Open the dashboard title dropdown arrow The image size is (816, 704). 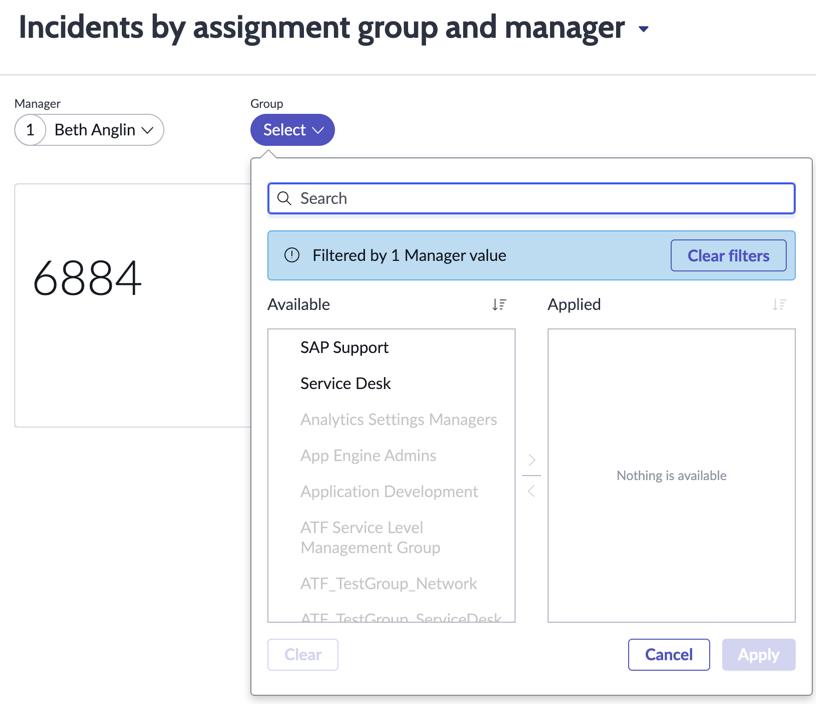coord(644,29)
